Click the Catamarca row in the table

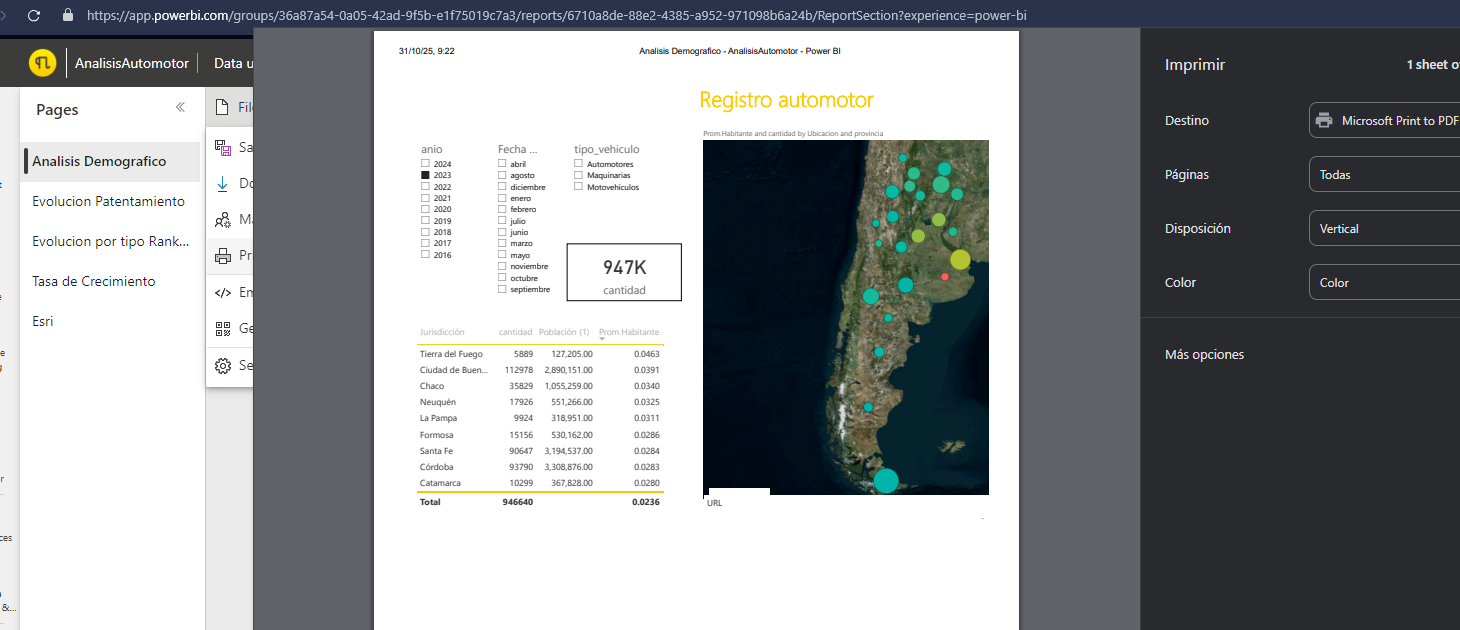[x=540, y=483]
